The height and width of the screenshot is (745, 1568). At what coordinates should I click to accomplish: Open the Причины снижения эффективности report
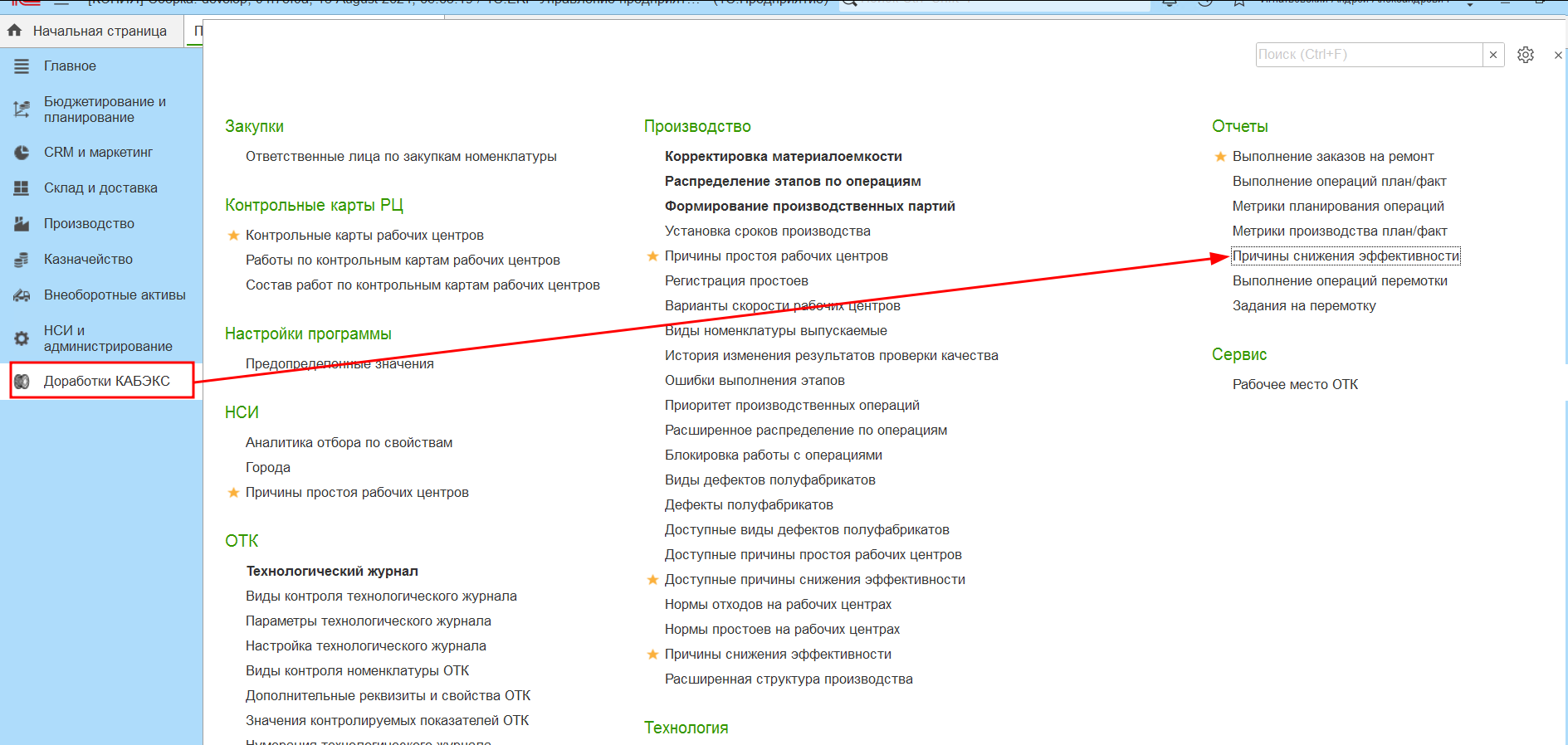coord(1346,256)
